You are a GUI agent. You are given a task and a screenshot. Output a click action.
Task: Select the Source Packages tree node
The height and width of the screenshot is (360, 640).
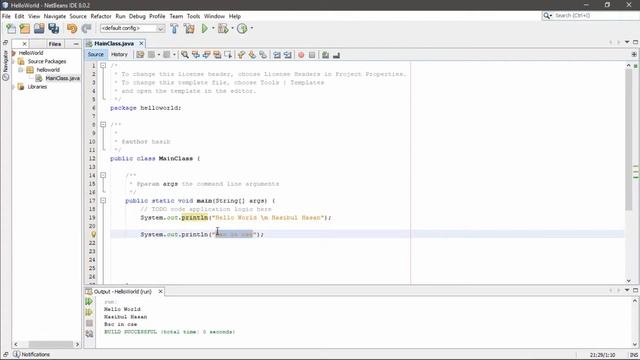click(x=47, y=61)
